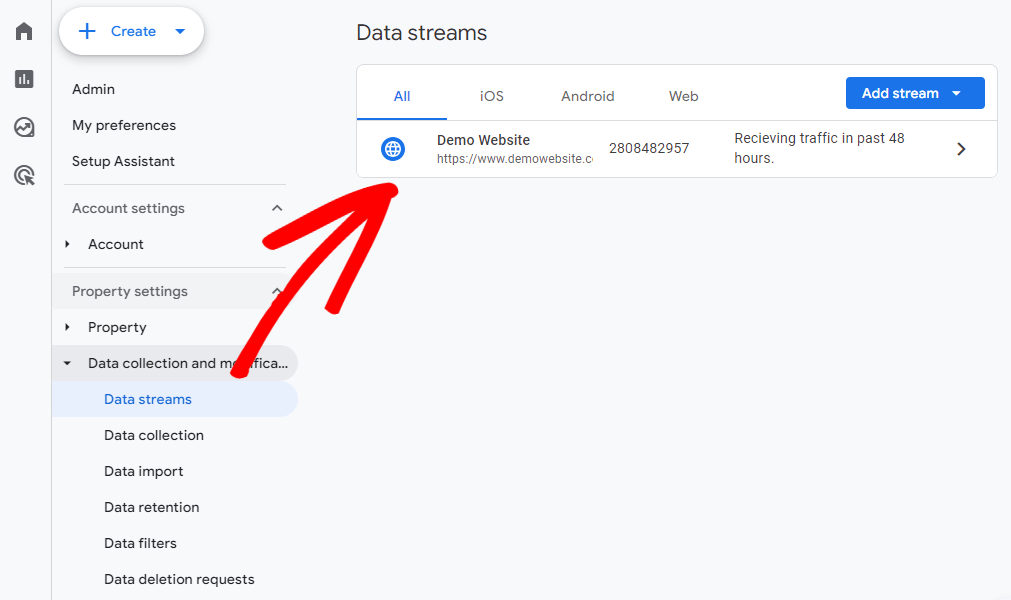Click the Advertising target icon

(x=23, y=175)
